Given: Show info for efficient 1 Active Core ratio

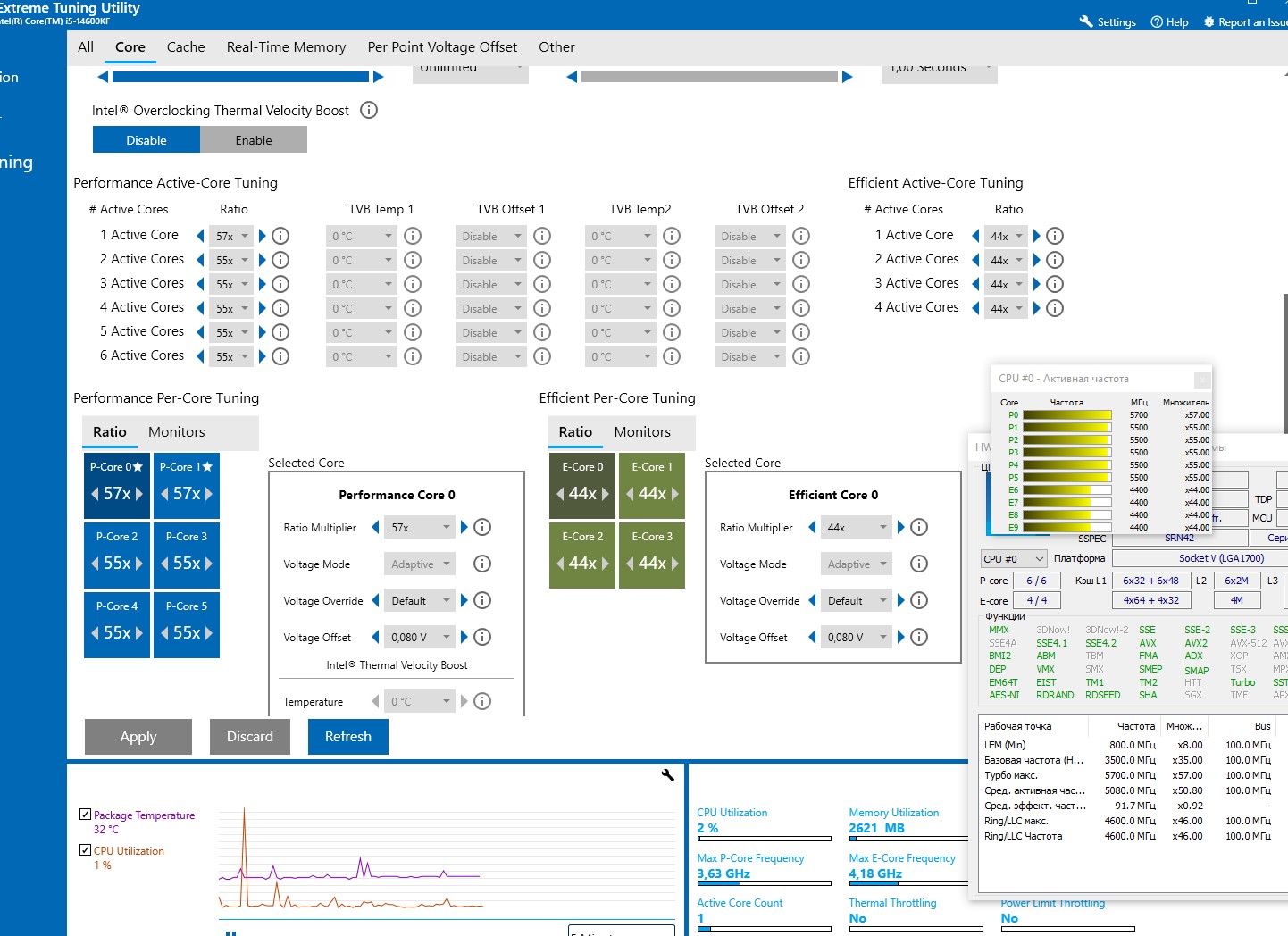Looking at the screenshot, I should (x=1055, y=236).
